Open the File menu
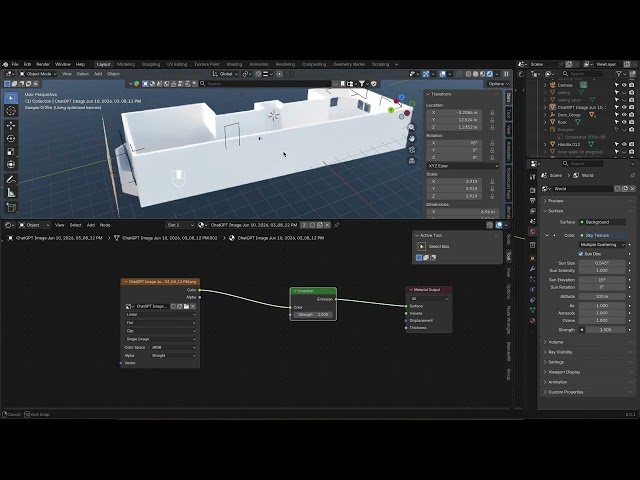Screen dimensions: 640x480 coord(15,64)
